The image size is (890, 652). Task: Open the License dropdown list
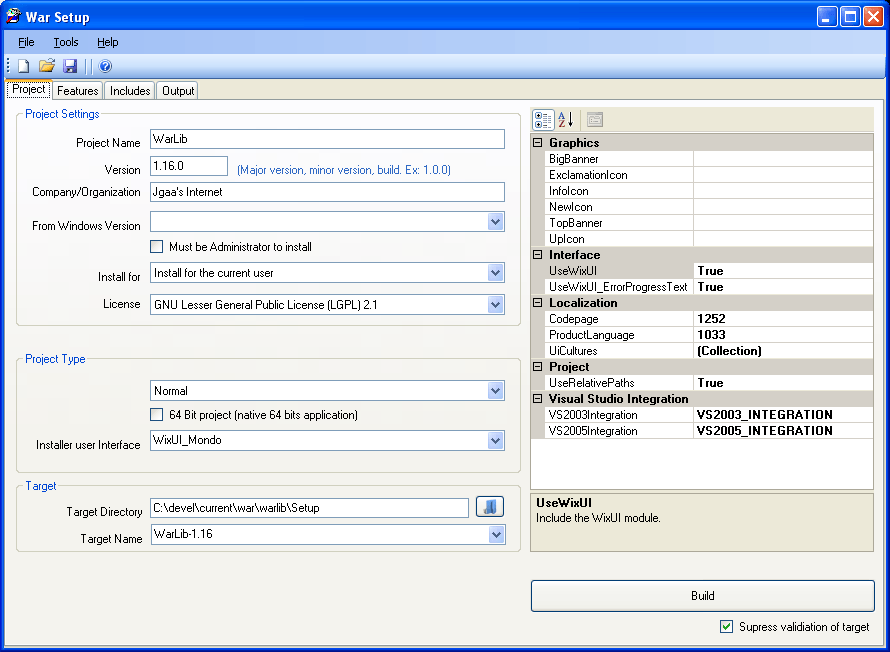click(496, 304)
